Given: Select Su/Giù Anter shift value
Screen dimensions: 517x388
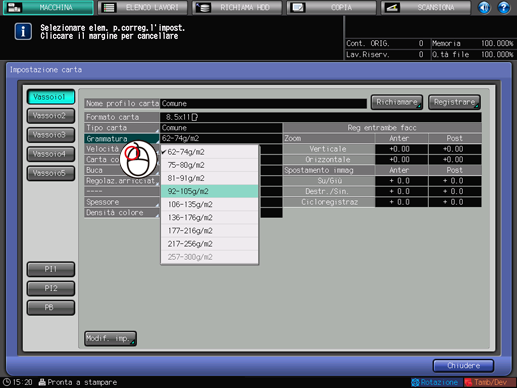Looking at the screenshot, I should (x=401, y=181).
